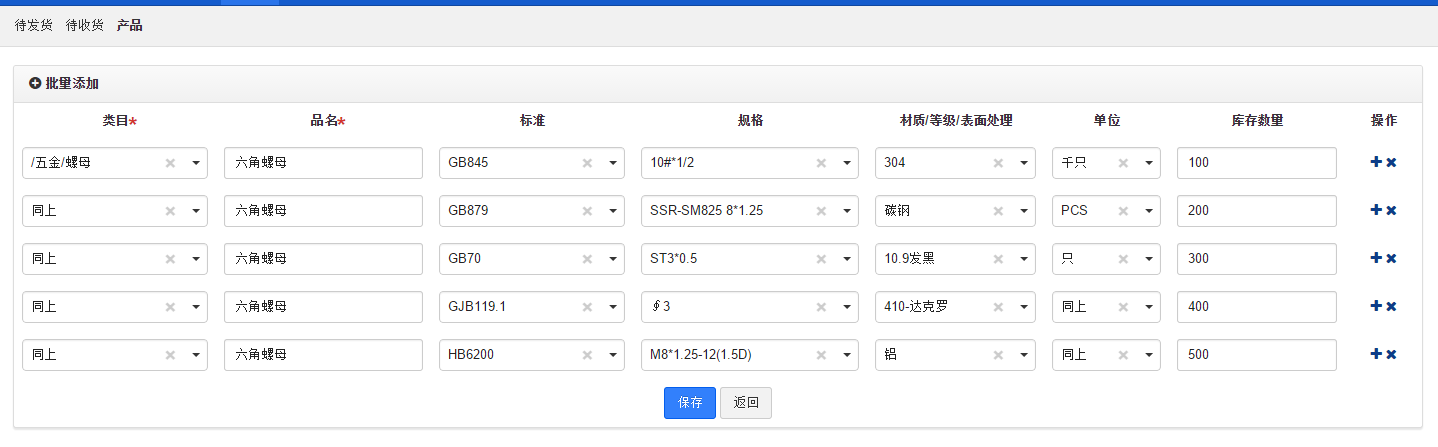Open the PCS unit dropdown

tap(1148, 211)
